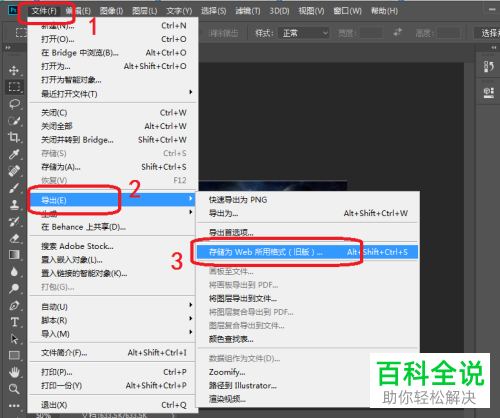Viewport: 500px width, 418px height.
Task: Open the 文件(F) menu
Action: coord(44,11)
